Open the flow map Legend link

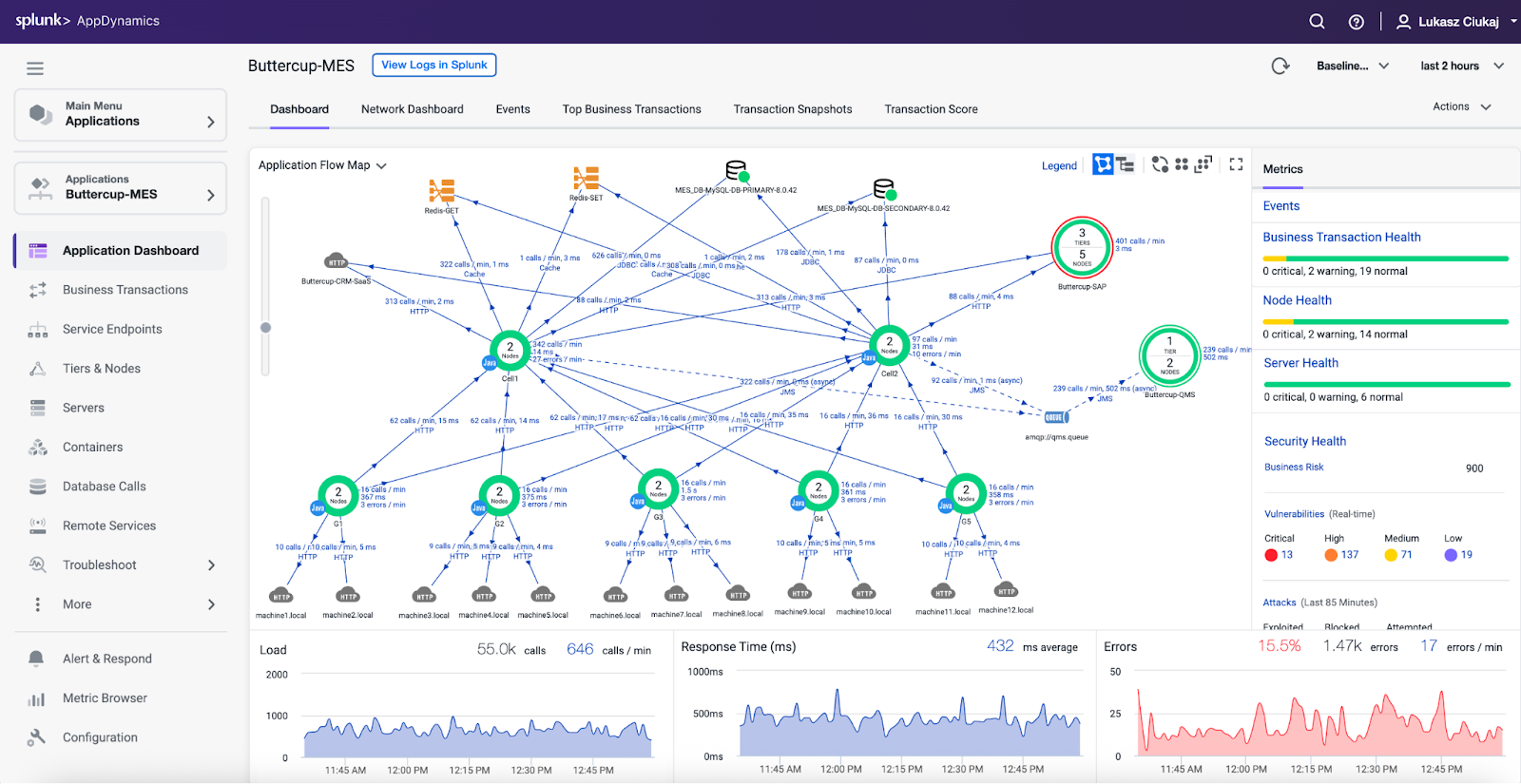click(x=1059, y=165)
